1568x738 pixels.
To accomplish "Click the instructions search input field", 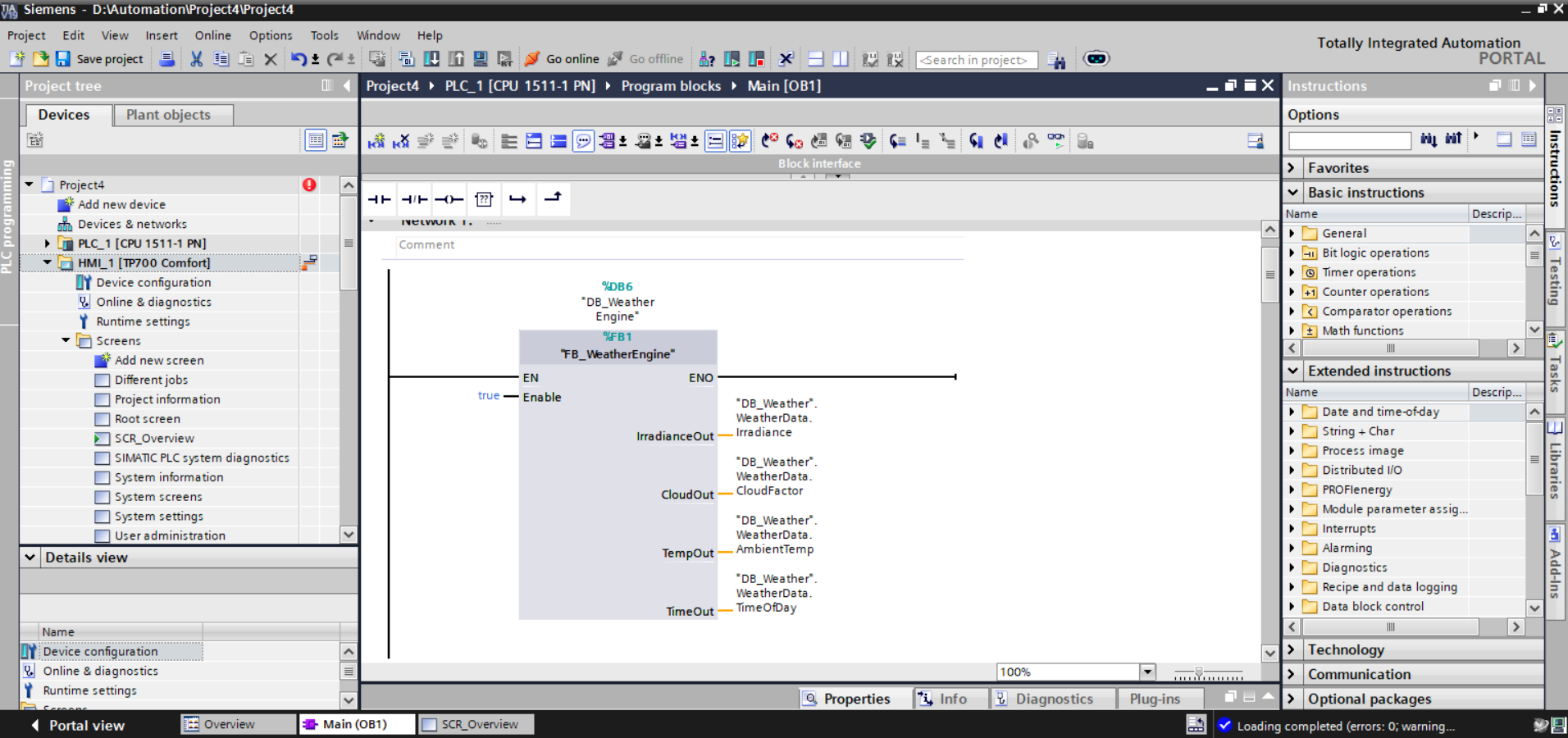I will coord(1349,141).
